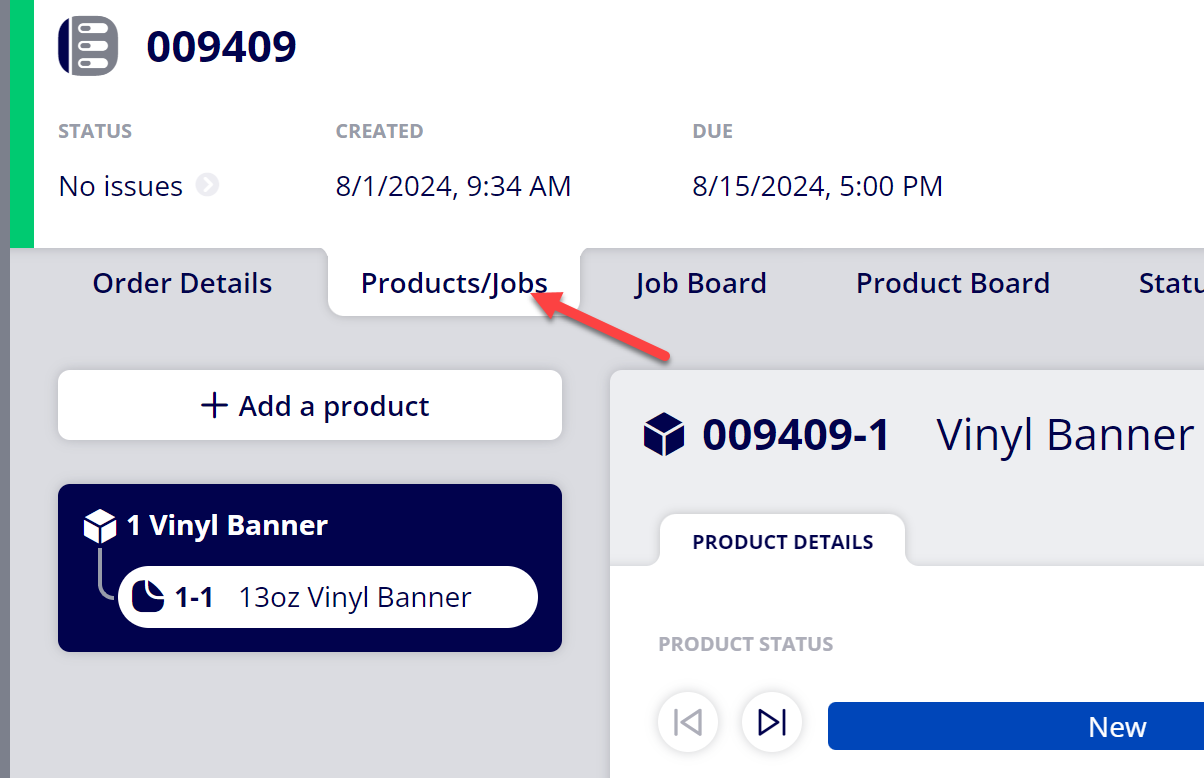This screenshot has width=1204, height=778.
Task: Advance to next product status
Action: point(772,721)
